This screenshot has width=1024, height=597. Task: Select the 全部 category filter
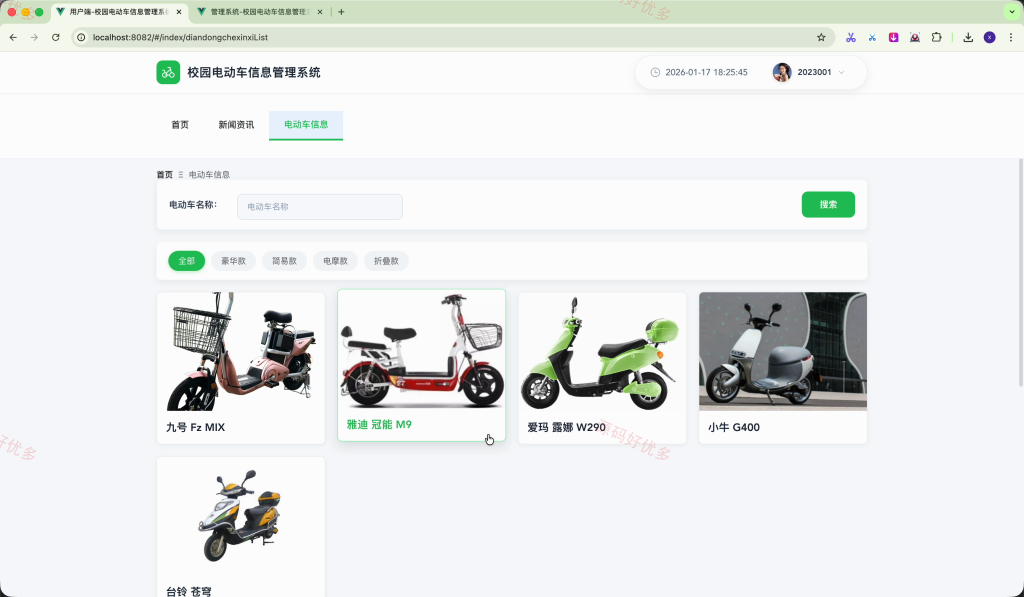(x=186, y=261)
